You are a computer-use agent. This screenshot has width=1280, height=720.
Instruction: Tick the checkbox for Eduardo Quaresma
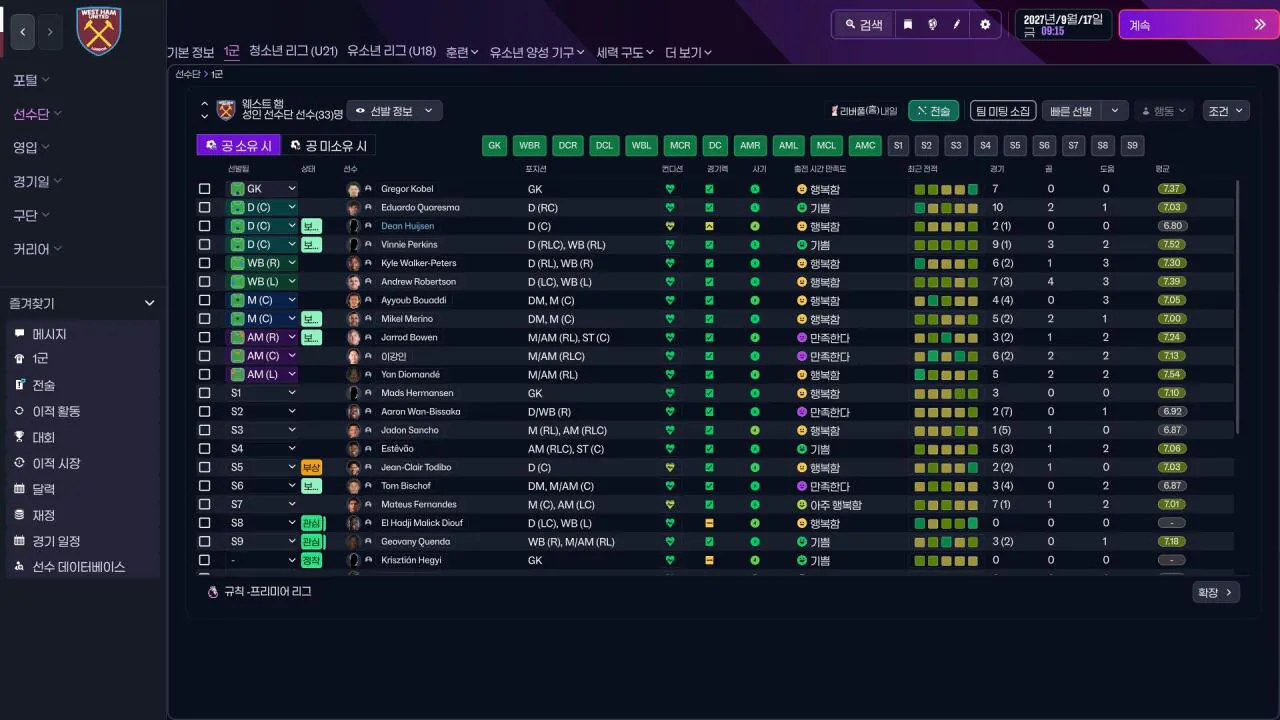[x=205, y=208]
